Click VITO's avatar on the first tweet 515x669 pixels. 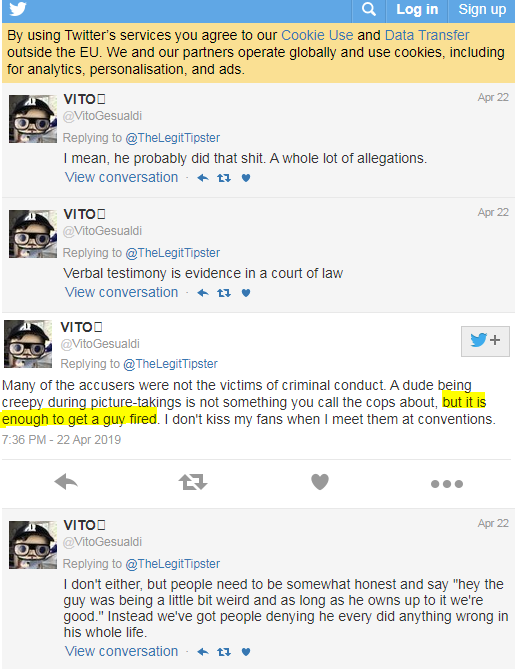click(33, 119)
